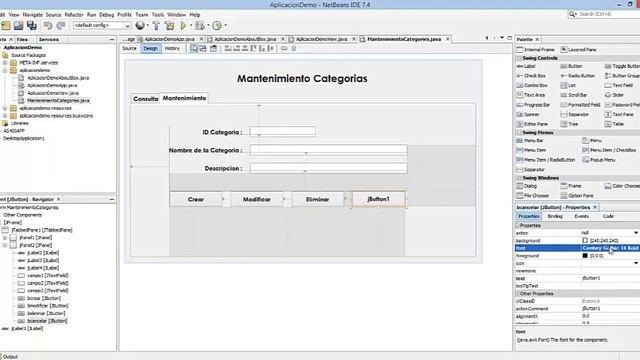Click the Nombre de la Categoria field
This screenshot has width=640, height=360.
(329, 150)
